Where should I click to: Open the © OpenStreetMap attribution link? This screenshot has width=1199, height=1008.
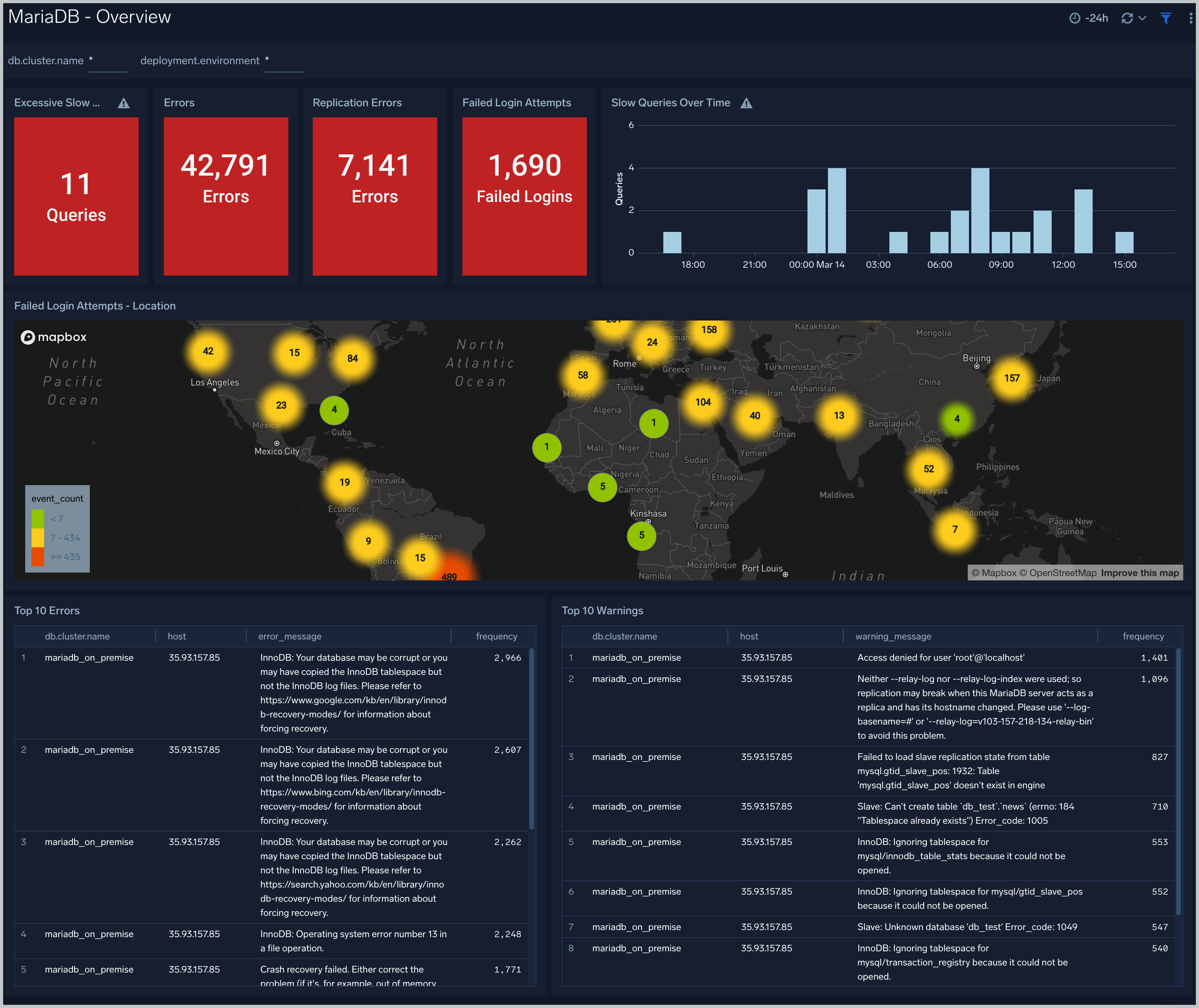click(1058, 573)
